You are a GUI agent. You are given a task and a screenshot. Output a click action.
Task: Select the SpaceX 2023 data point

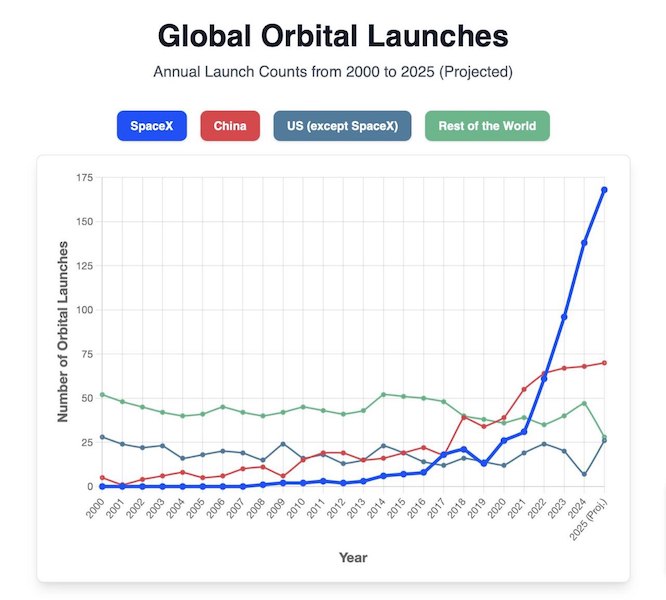pos(564,317)
